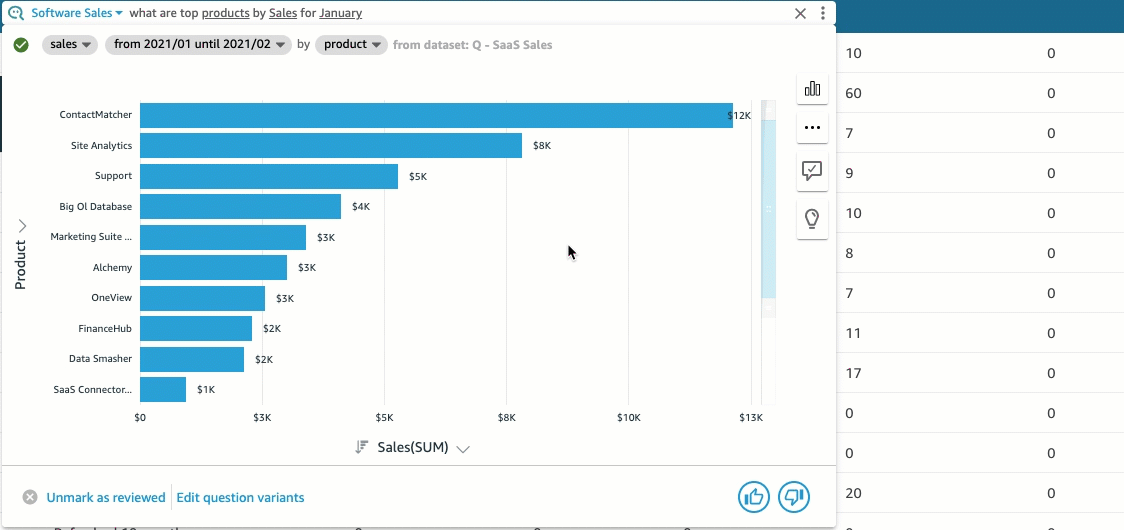Open the Sales(SUM) axis dropdown

click(463, 448)
